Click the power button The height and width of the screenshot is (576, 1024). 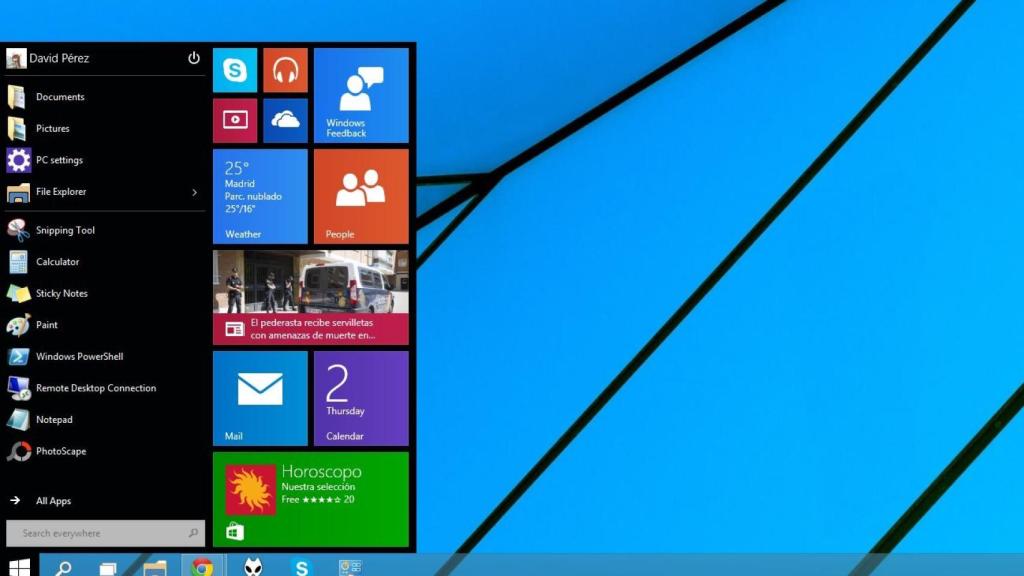click(x=192, y=58)
